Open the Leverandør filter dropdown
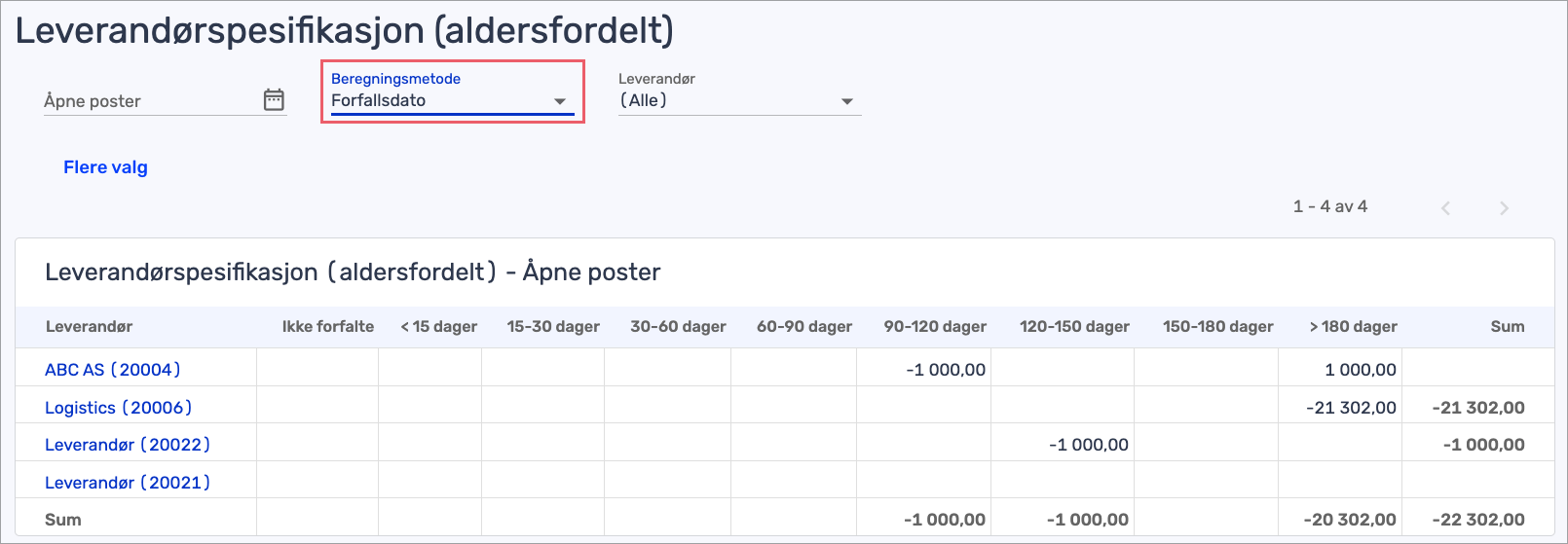This screenshot has width=1568, height=544. (739, 101)
